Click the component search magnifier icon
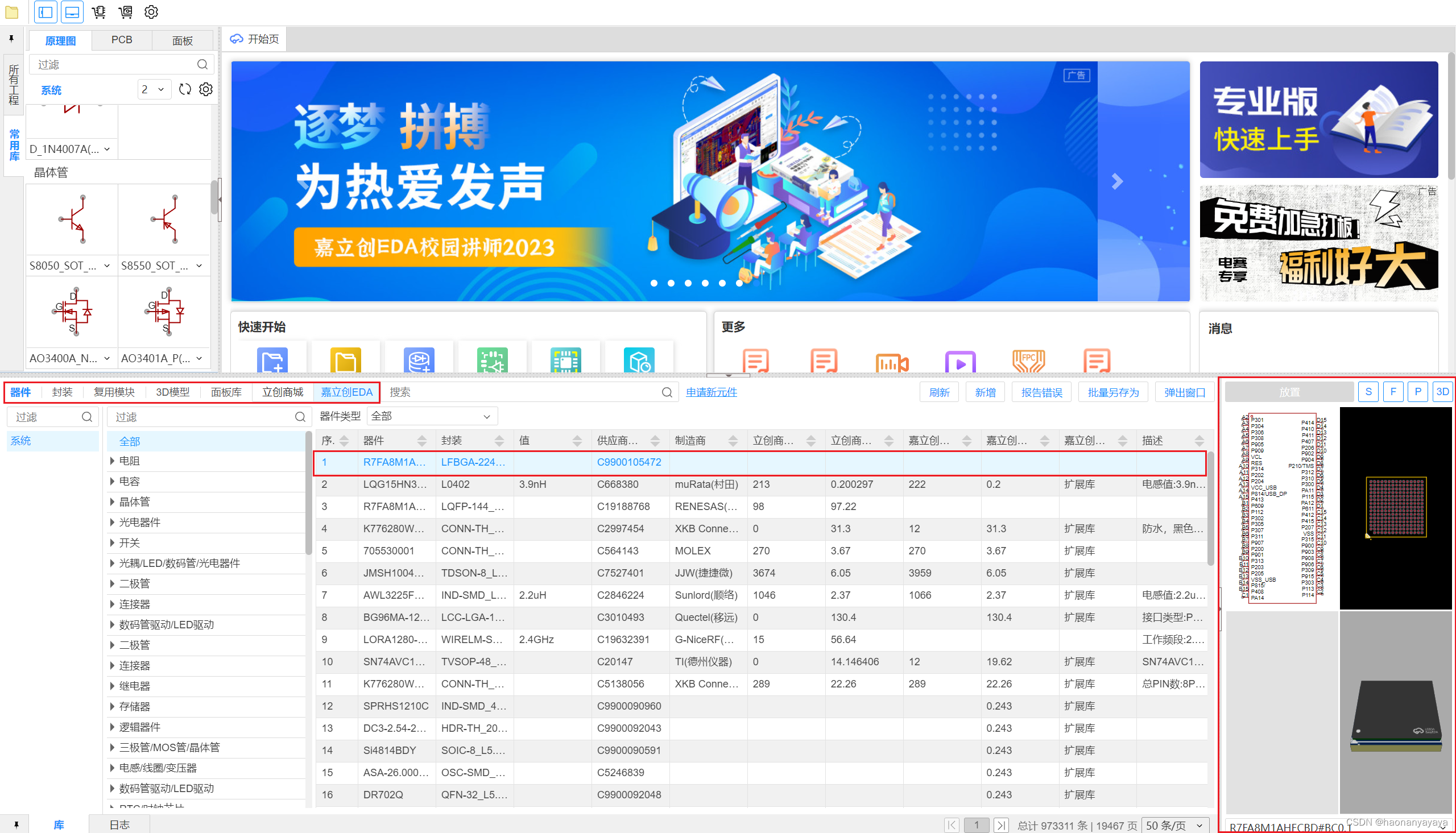This screenshot has height=833, width=1456. 667,392
